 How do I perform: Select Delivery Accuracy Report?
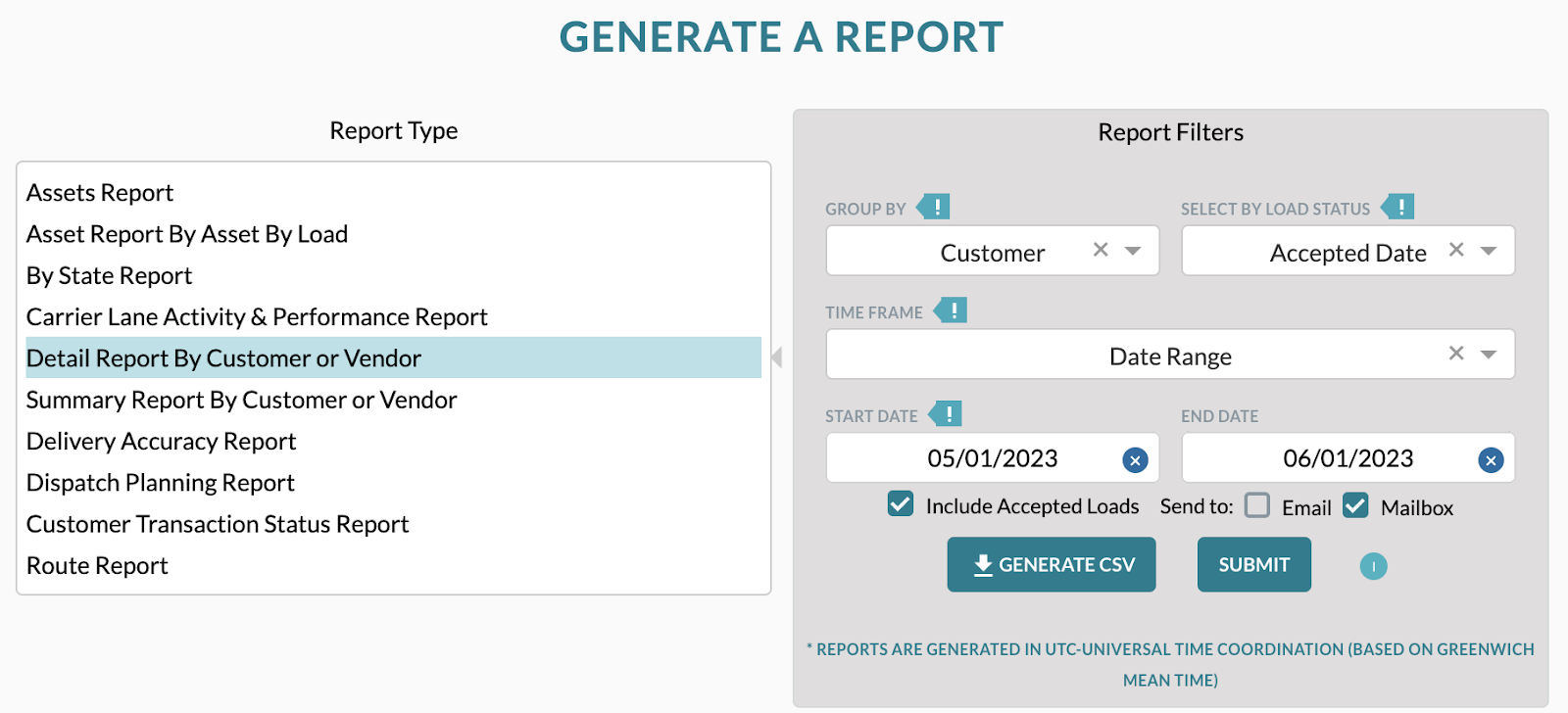coord(393,441)
